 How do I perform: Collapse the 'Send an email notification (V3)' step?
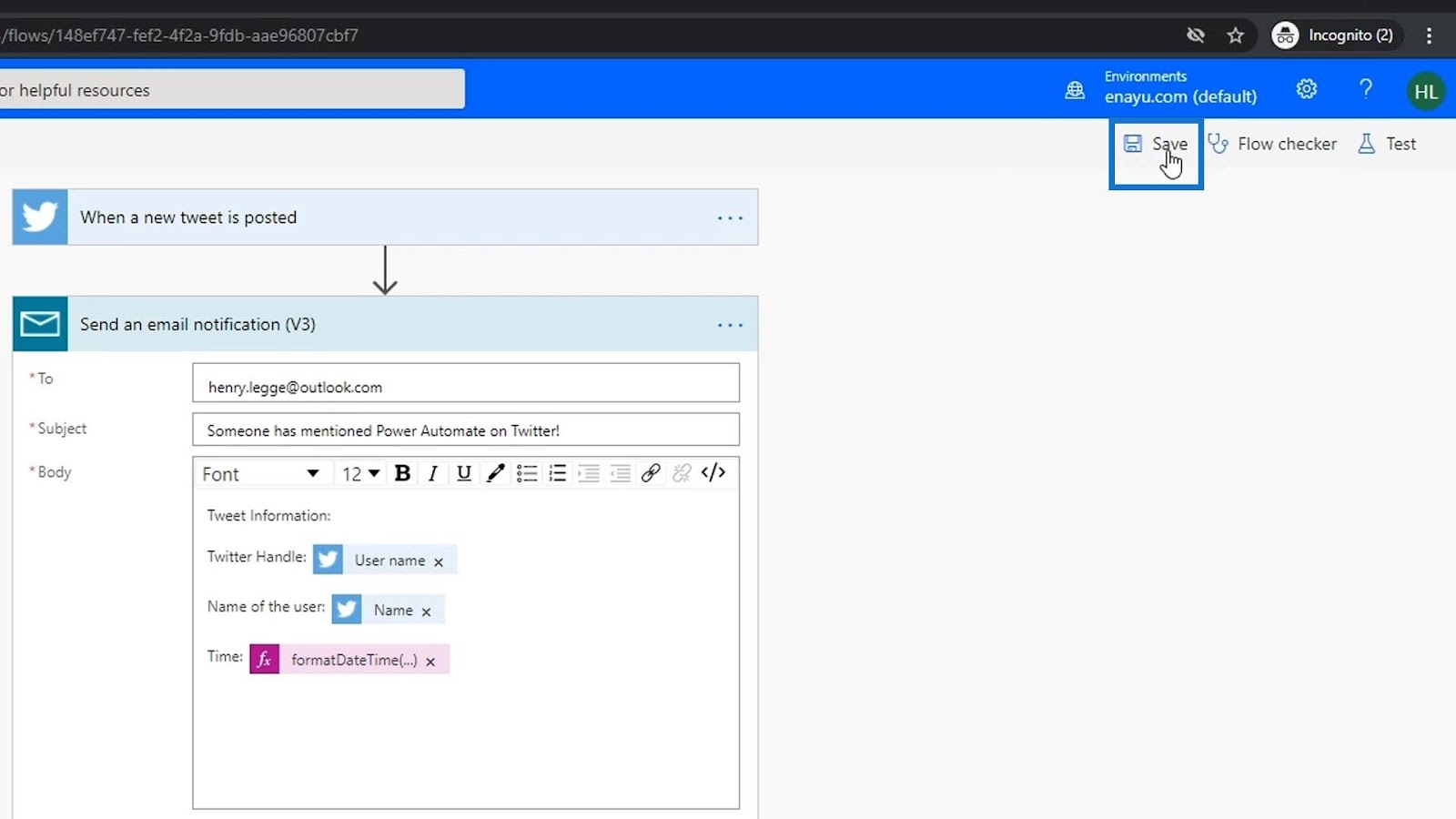coord(385,324)
